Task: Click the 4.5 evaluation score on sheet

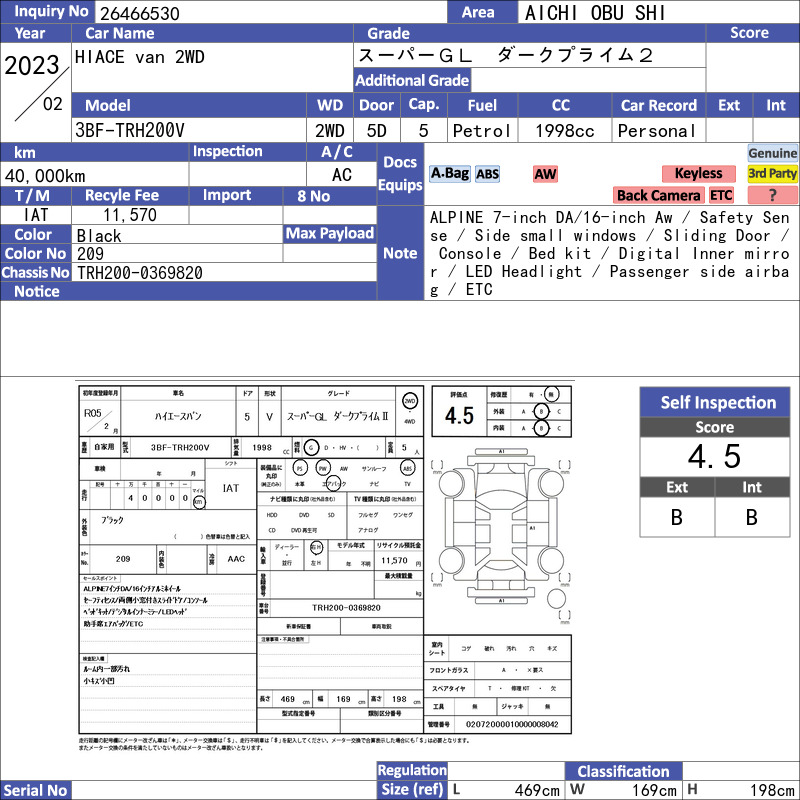Action: click(459, 415)
